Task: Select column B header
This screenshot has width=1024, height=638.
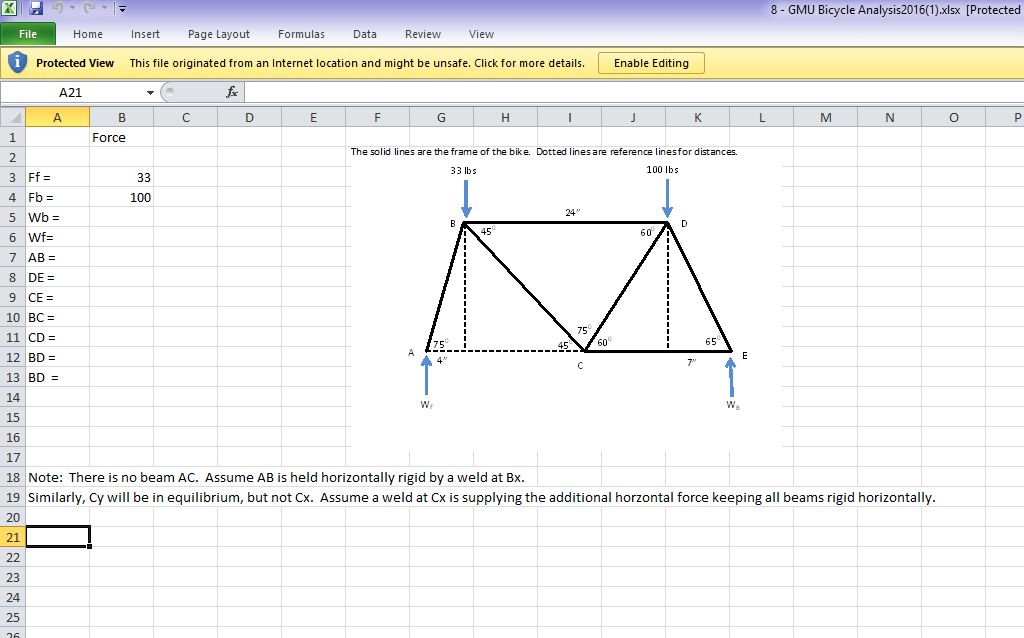Action: point(121,118)
